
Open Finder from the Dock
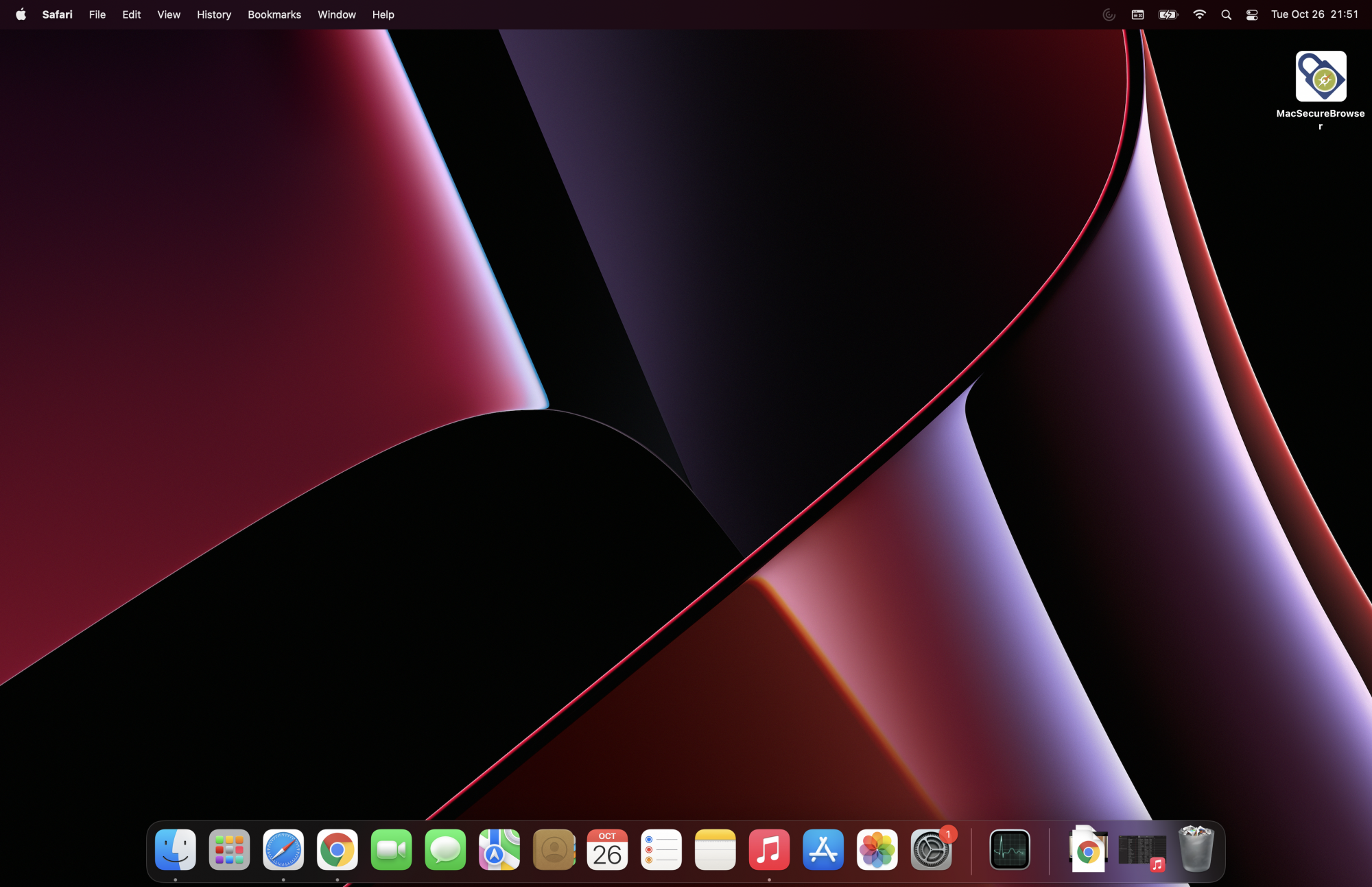pyautogui.click(x=176, y=850)
